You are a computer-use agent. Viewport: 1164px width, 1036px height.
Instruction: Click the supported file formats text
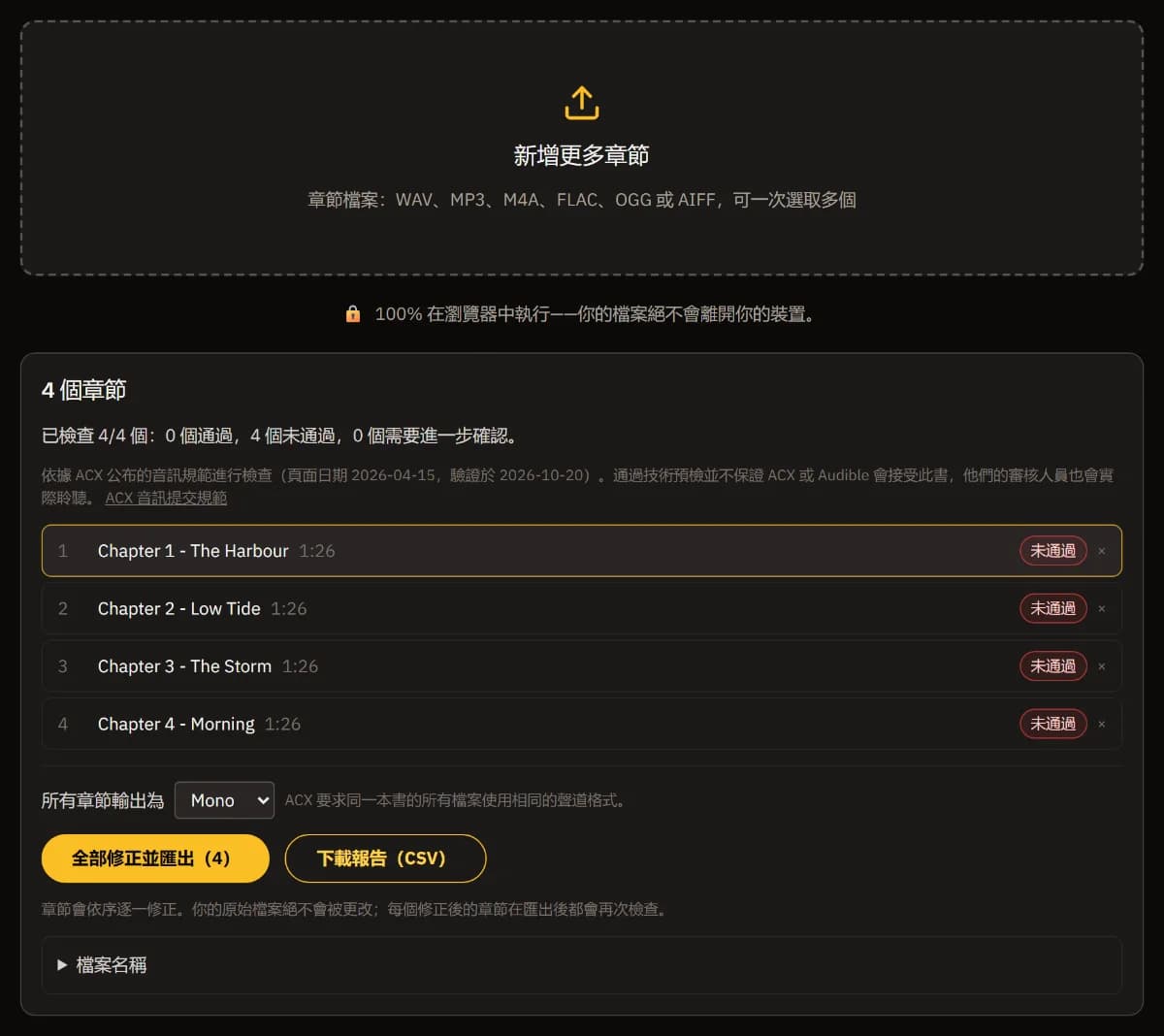[582, 200]
